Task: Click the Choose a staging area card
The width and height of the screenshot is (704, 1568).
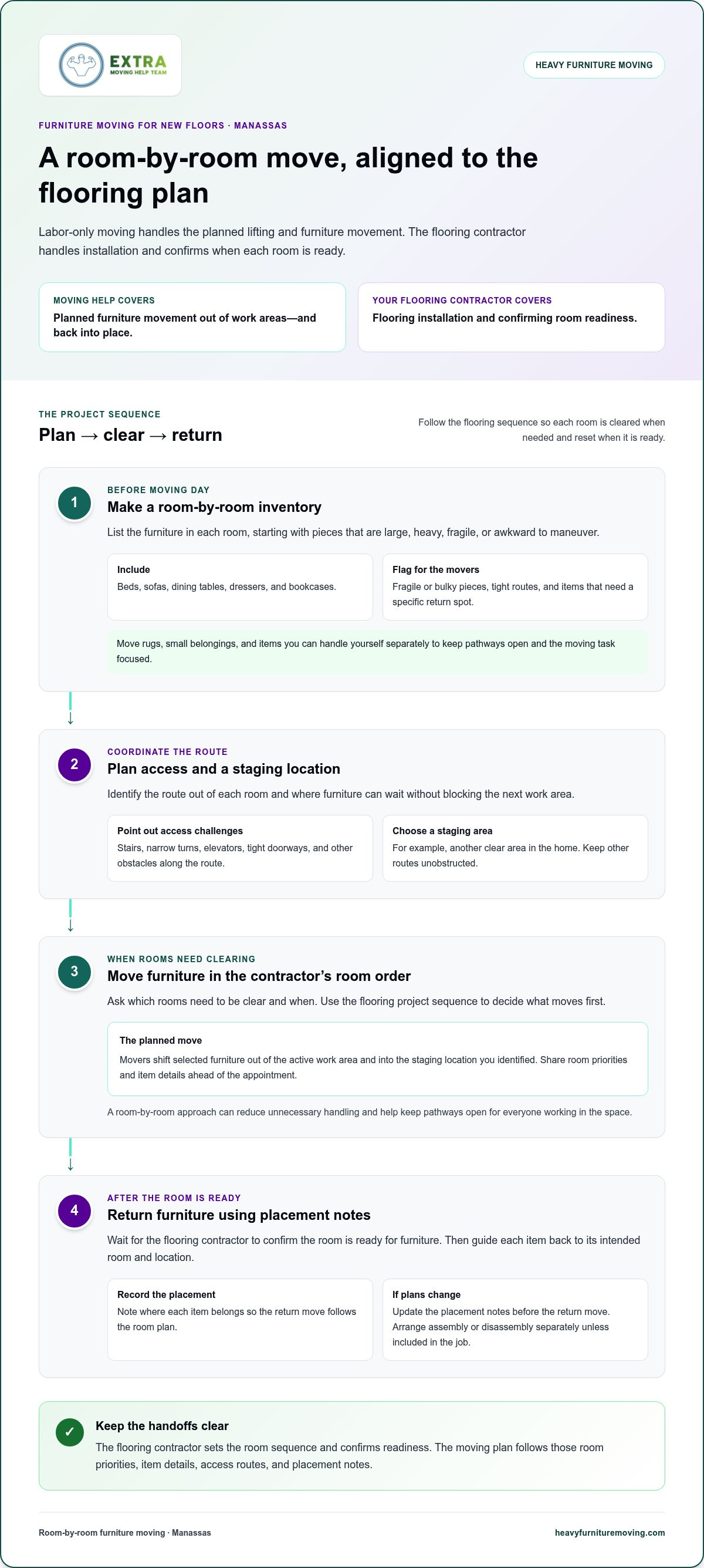Action: [x=515, y=848]
